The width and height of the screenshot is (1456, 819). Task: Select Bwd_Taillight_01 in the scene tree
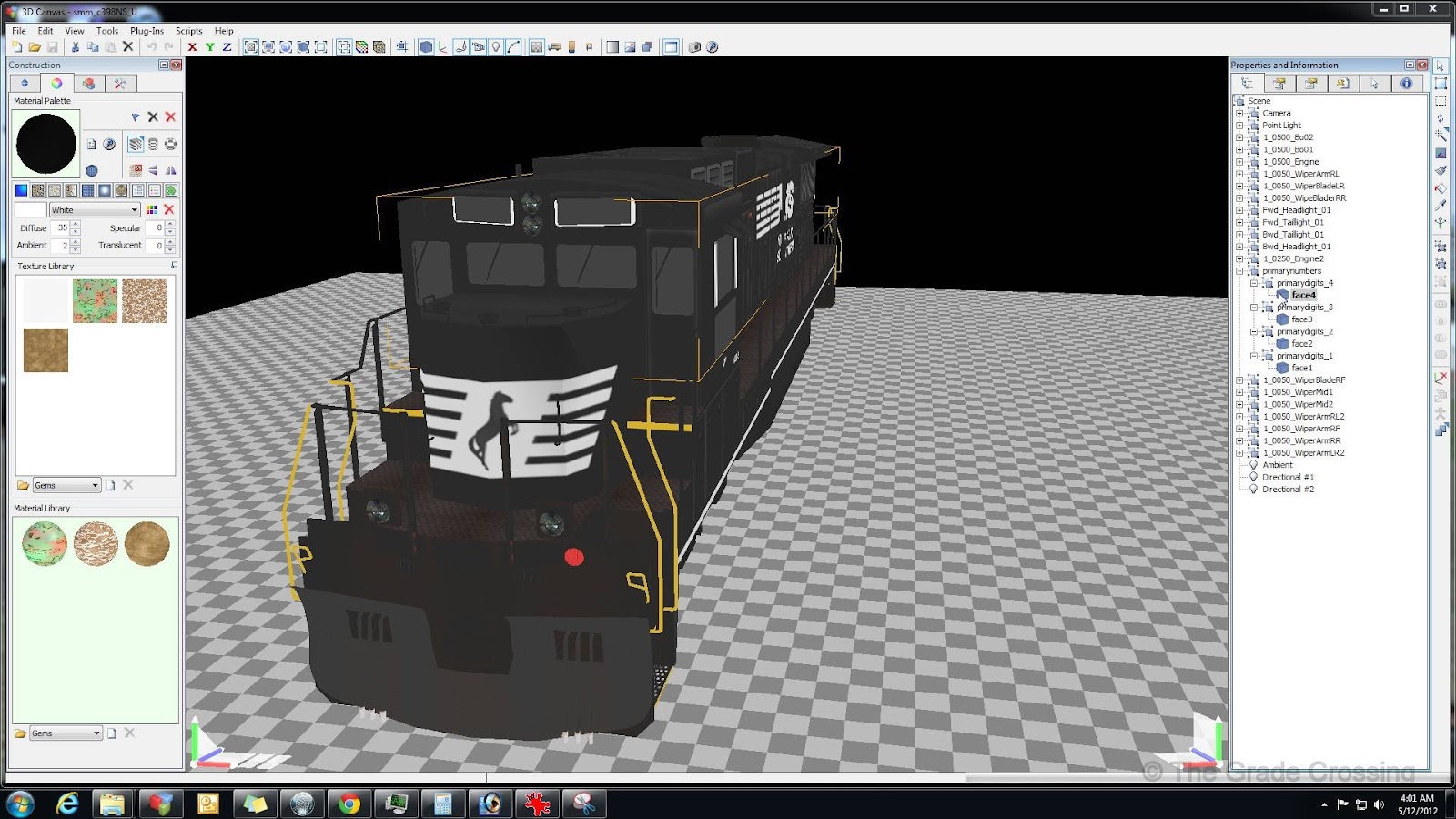1293,235
